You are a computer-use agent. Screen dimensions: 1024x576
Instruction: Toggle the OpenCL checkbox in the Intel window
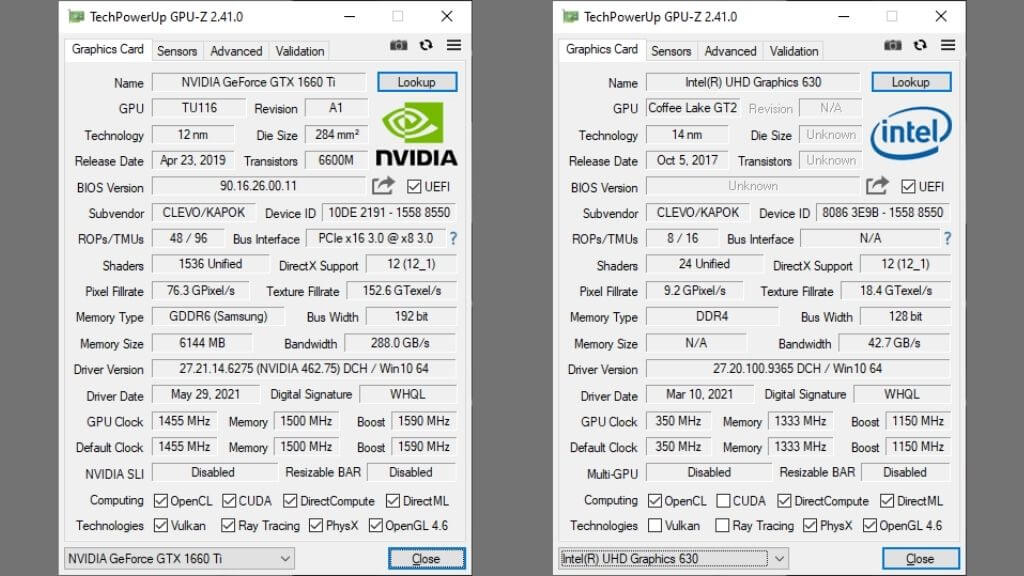pyautogui.click(x=655, y=501)
